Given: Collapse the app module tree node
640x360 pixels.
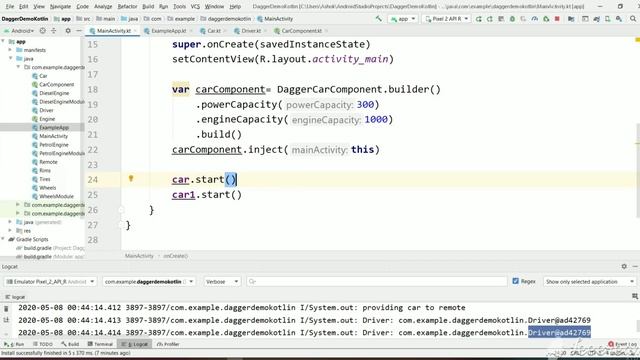Looking at the screenshot, I should pyautogui.click(x=3, y=41).
